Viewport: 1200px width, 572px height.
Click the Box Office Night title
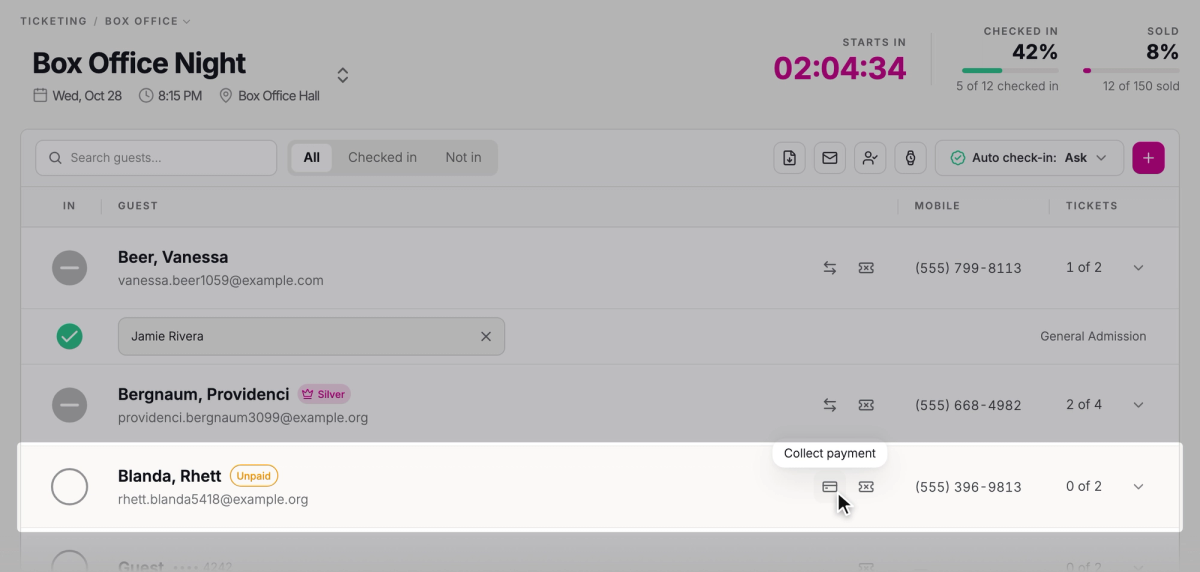click(x=139, y=63)
